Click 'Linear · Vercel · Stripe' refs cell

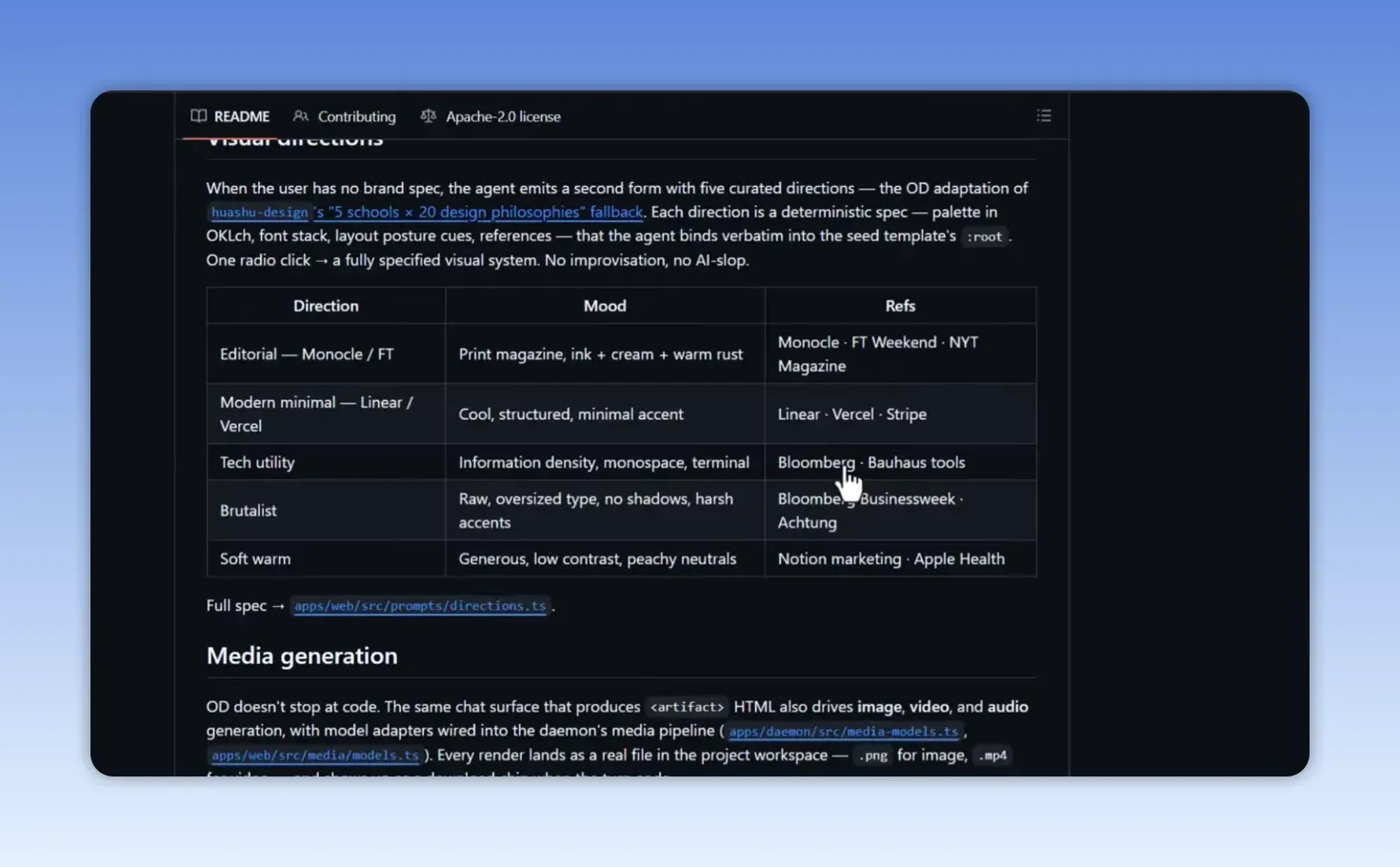click(x=900, y=414)
